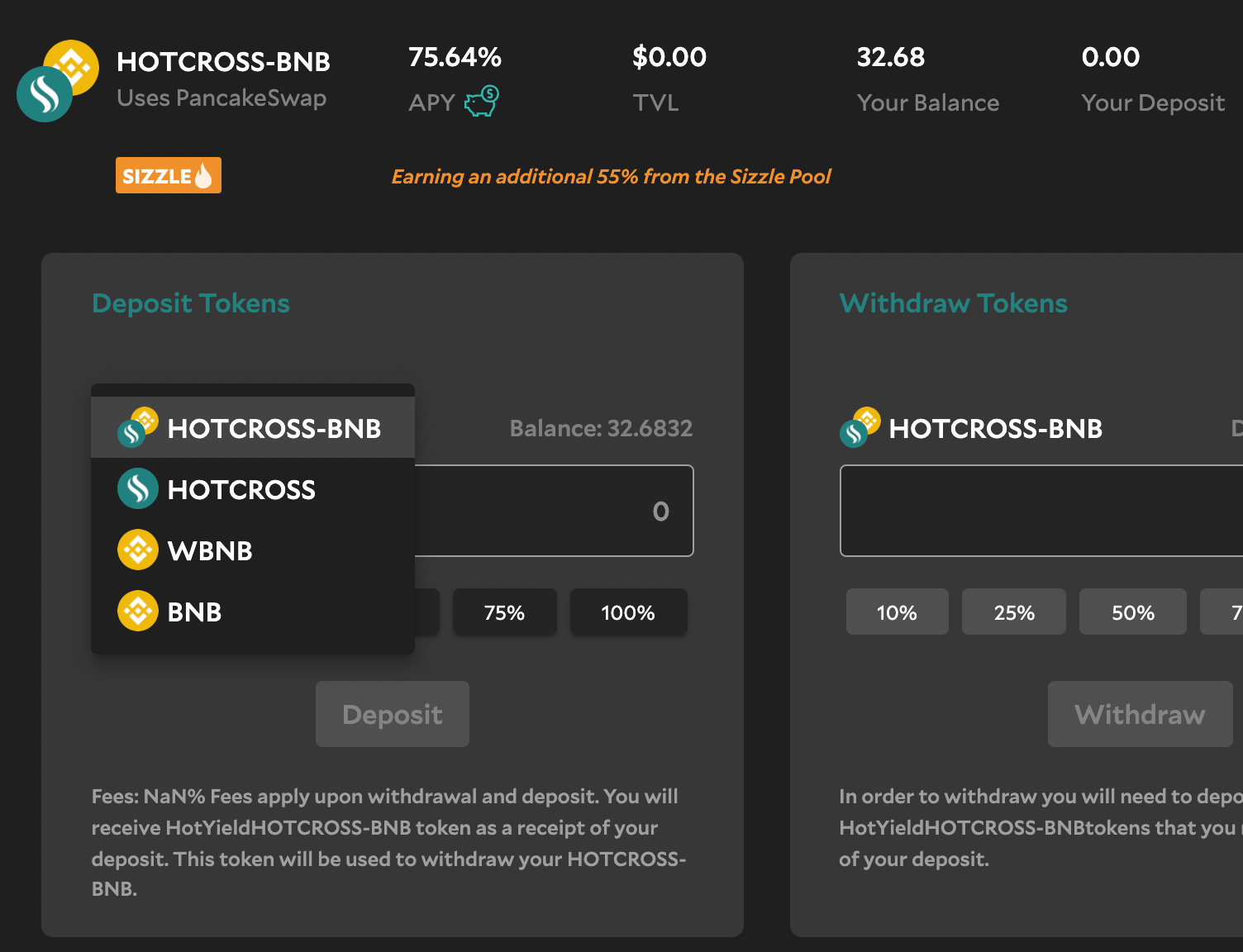Click the APY piggy bank icon
This screenshot has width=1243, height=952.
482,102
